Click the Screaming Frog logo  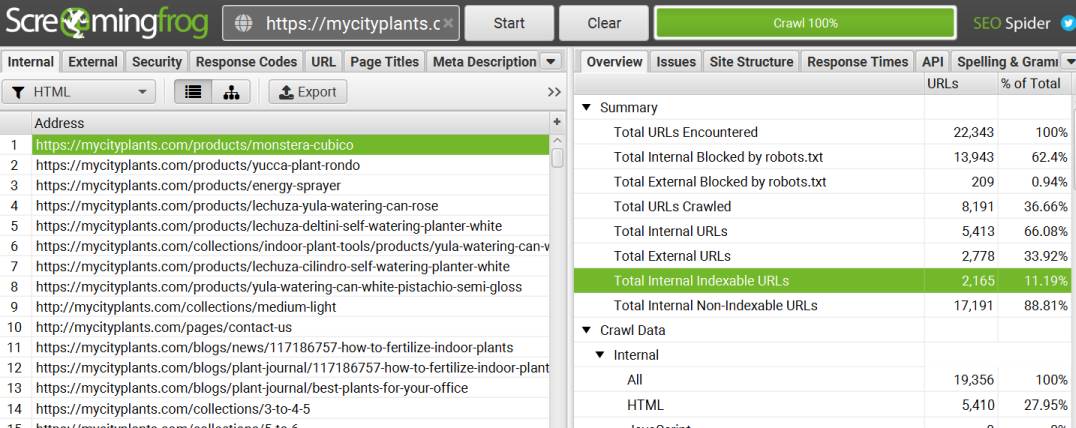[106, 23]
